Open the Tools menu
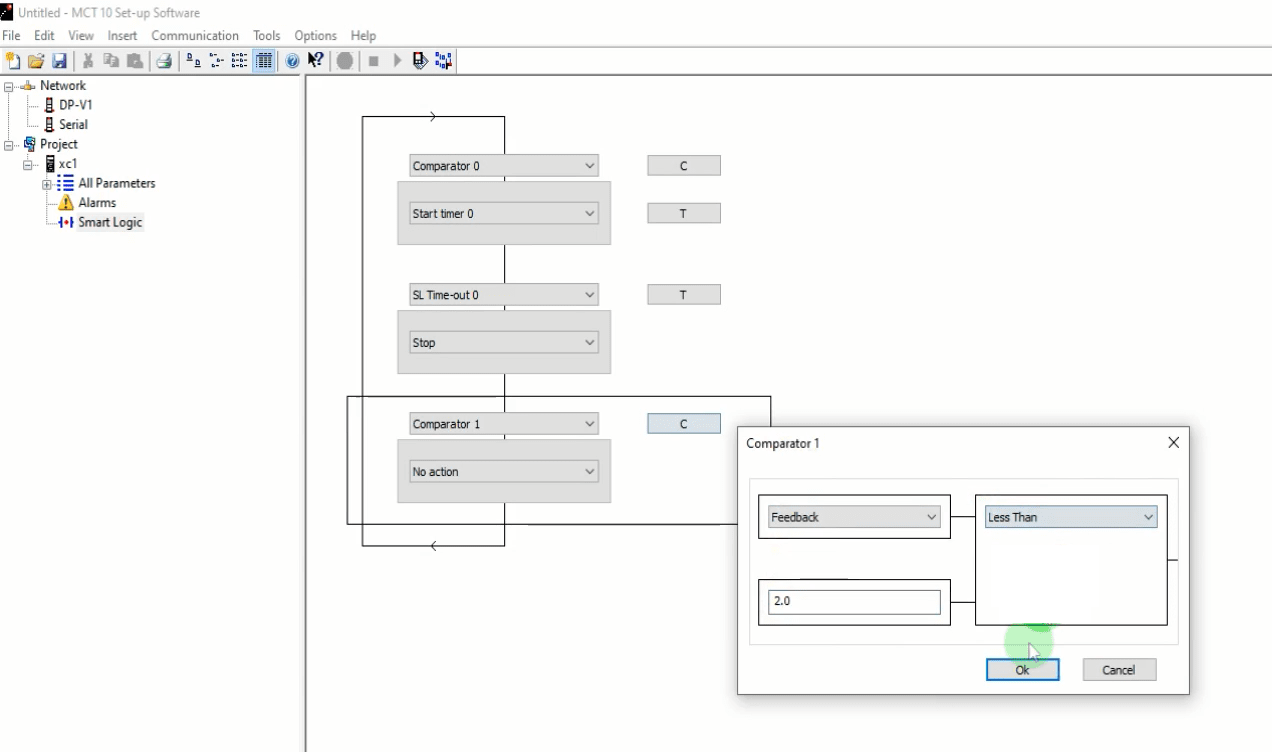 pos(267,36)
